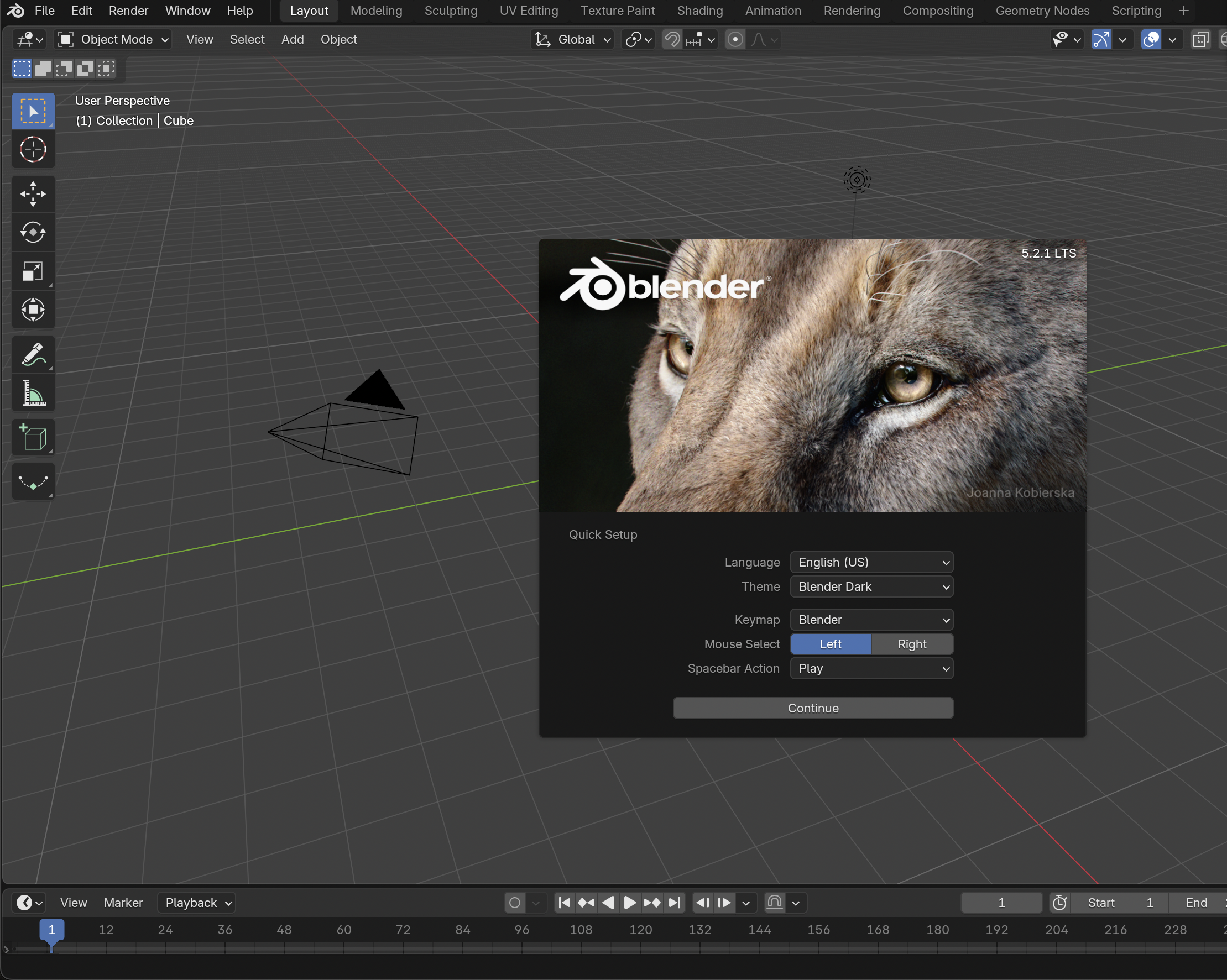Open the Playback dropdown in timeline
Screen dimensions: 1227x980
pyautogui.click(x=196, y=903)
